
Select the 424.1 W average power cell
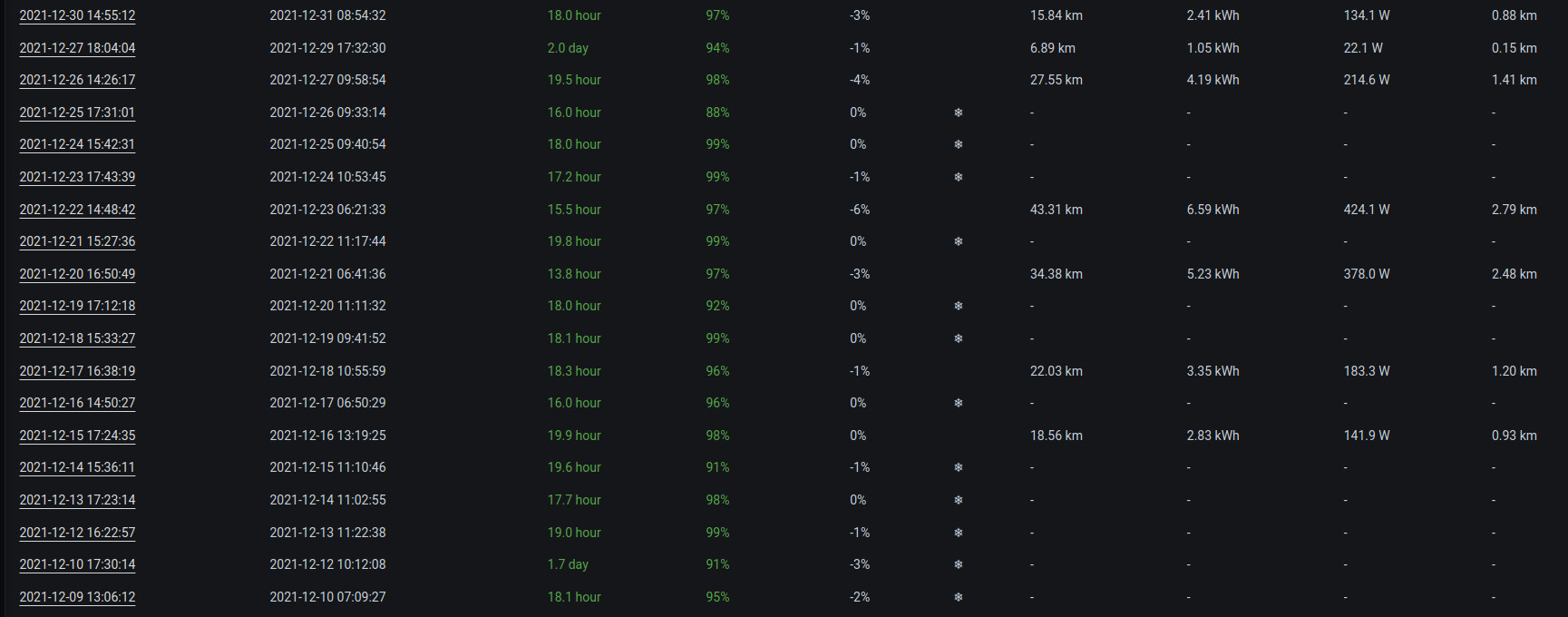click(1367, 210)
